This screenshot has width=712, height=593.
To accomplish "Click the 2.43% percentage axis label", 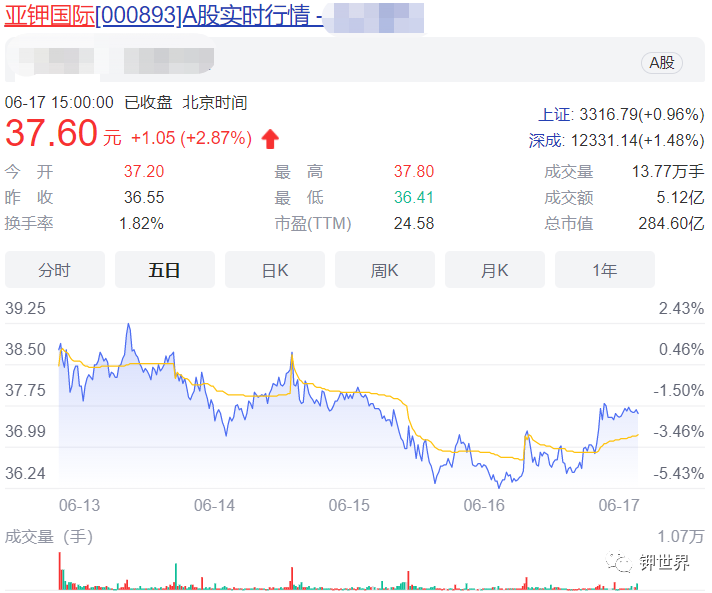I will (x=682, y=308).
